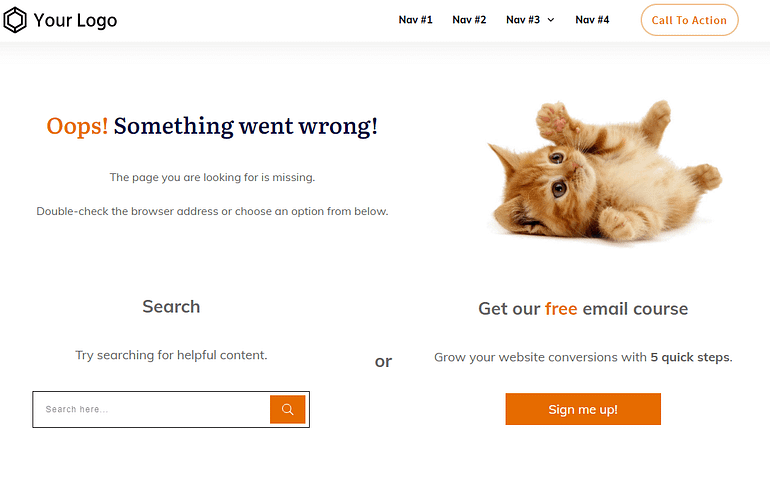770x488 pixels.
Task: Select the Nav #3 menu label
Action: (x=523, y=20)
